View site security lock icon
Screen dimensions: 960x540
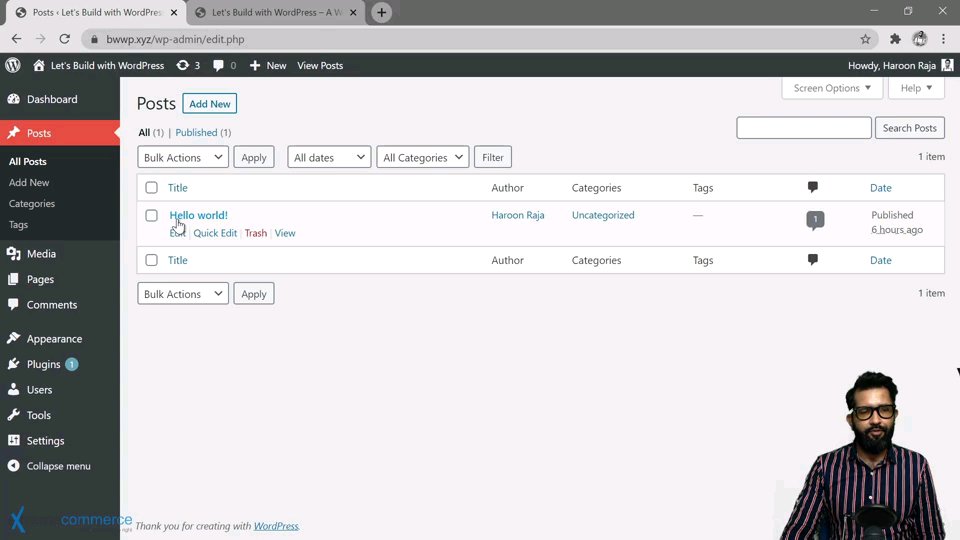point(94,39)
